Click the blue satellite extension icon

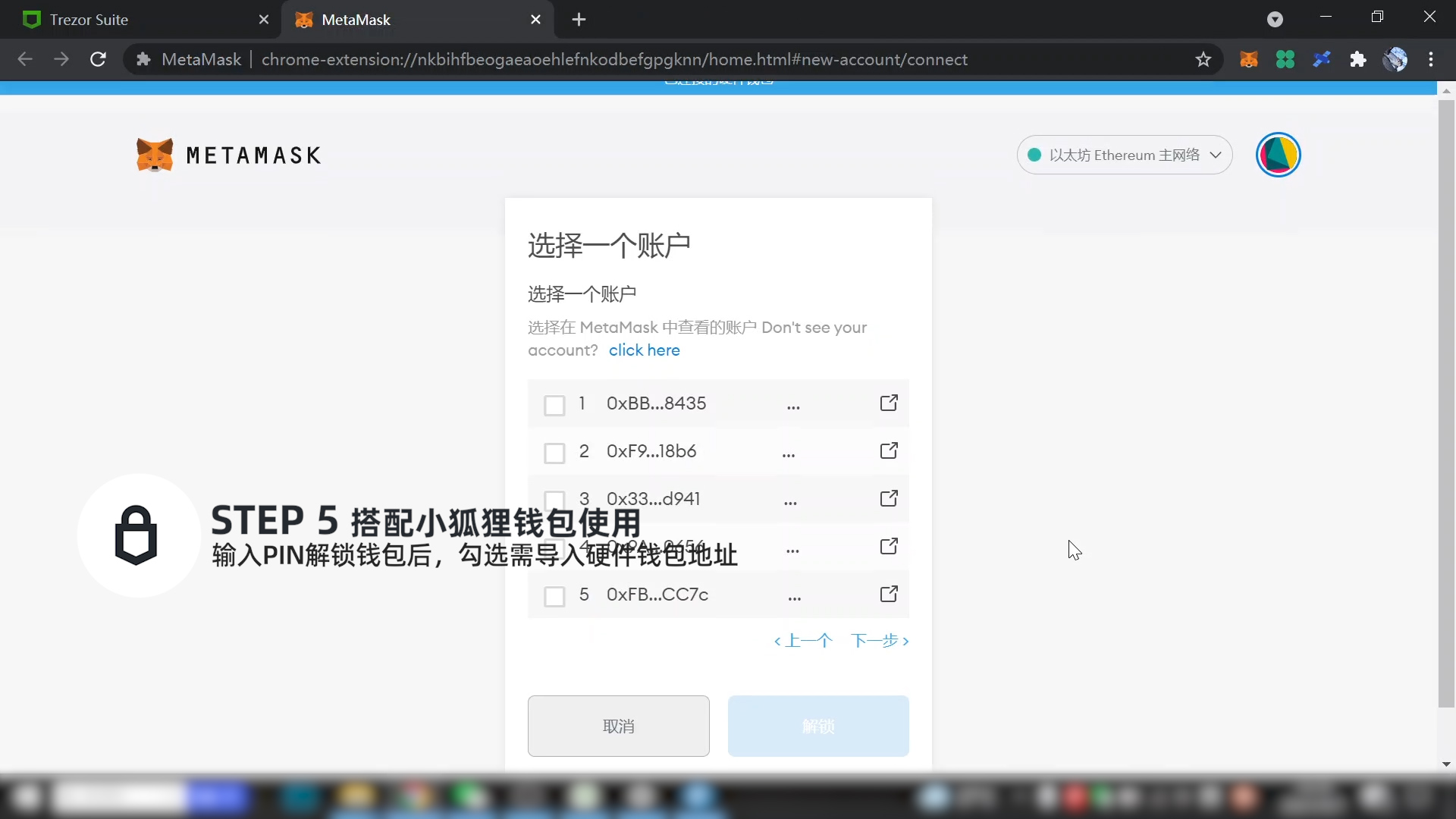[x=1321, y=59]
